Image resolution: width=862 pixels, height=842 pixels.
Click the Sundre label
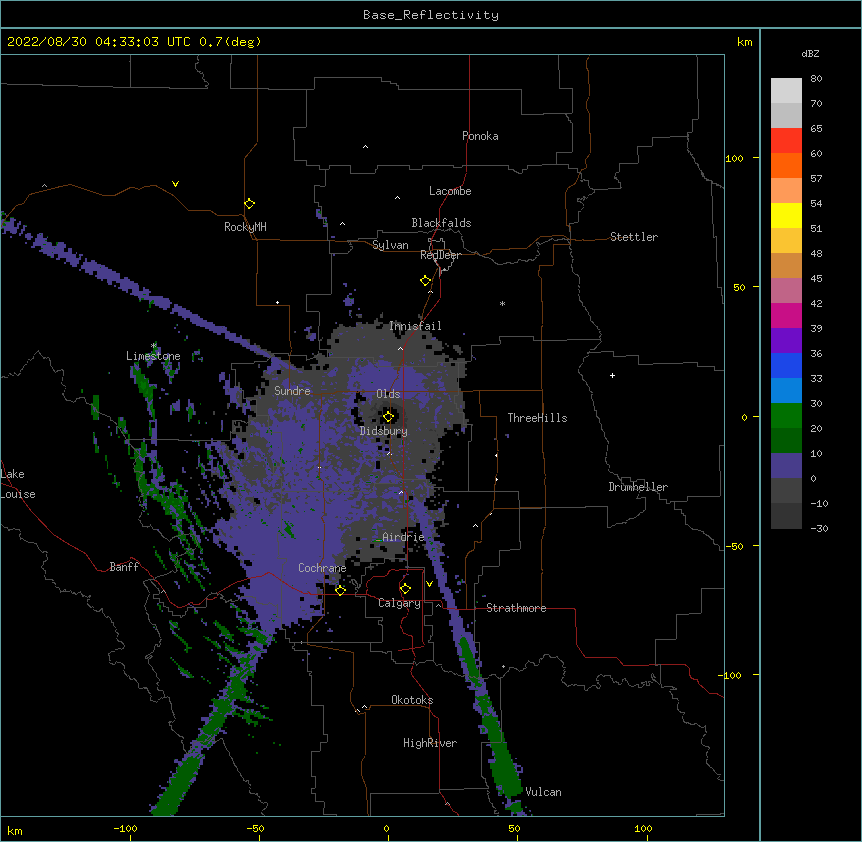coord(292,391)
